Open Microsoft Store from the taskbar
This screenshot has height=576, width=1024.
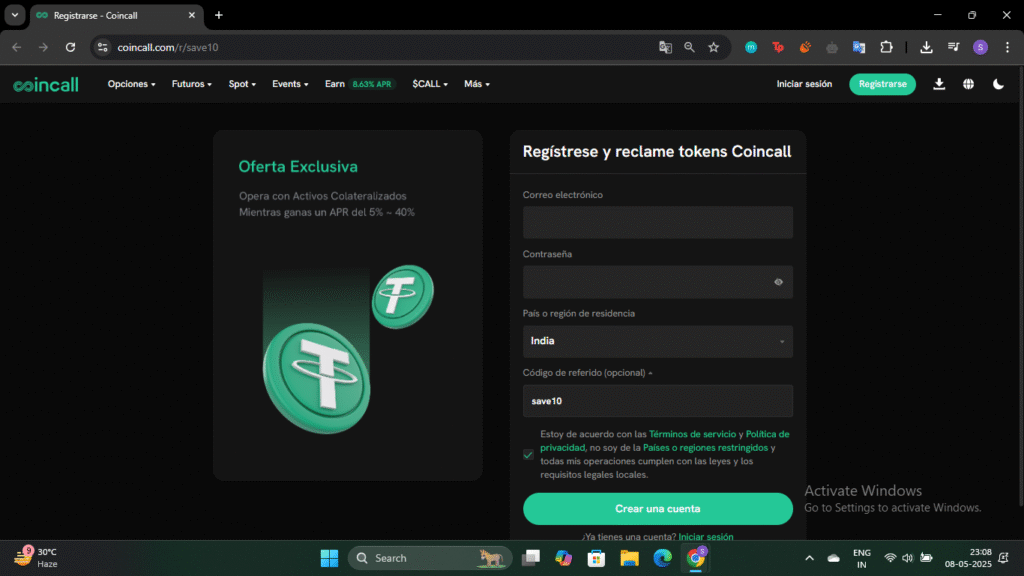coord(596,558)
